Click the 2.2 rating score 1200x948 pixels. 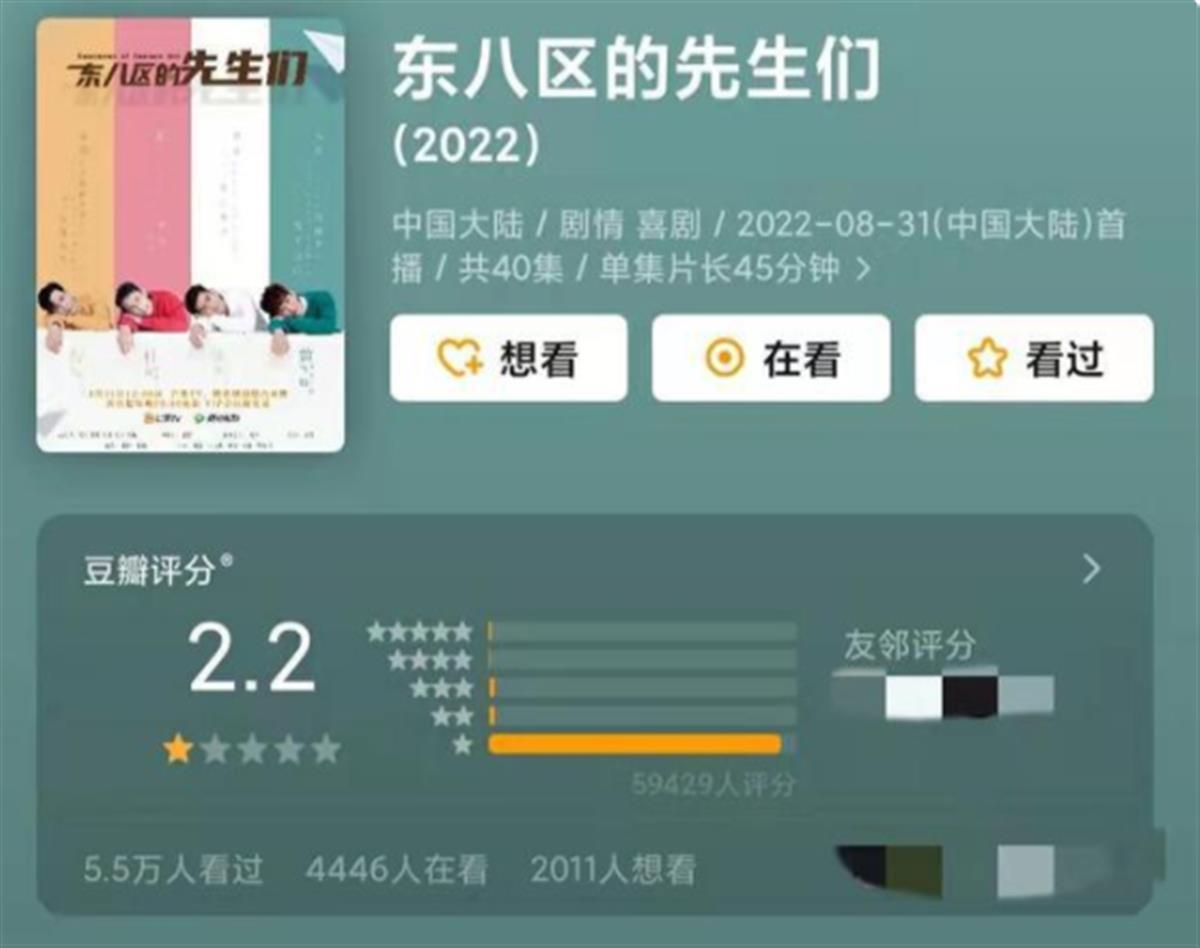click(252, 659)
